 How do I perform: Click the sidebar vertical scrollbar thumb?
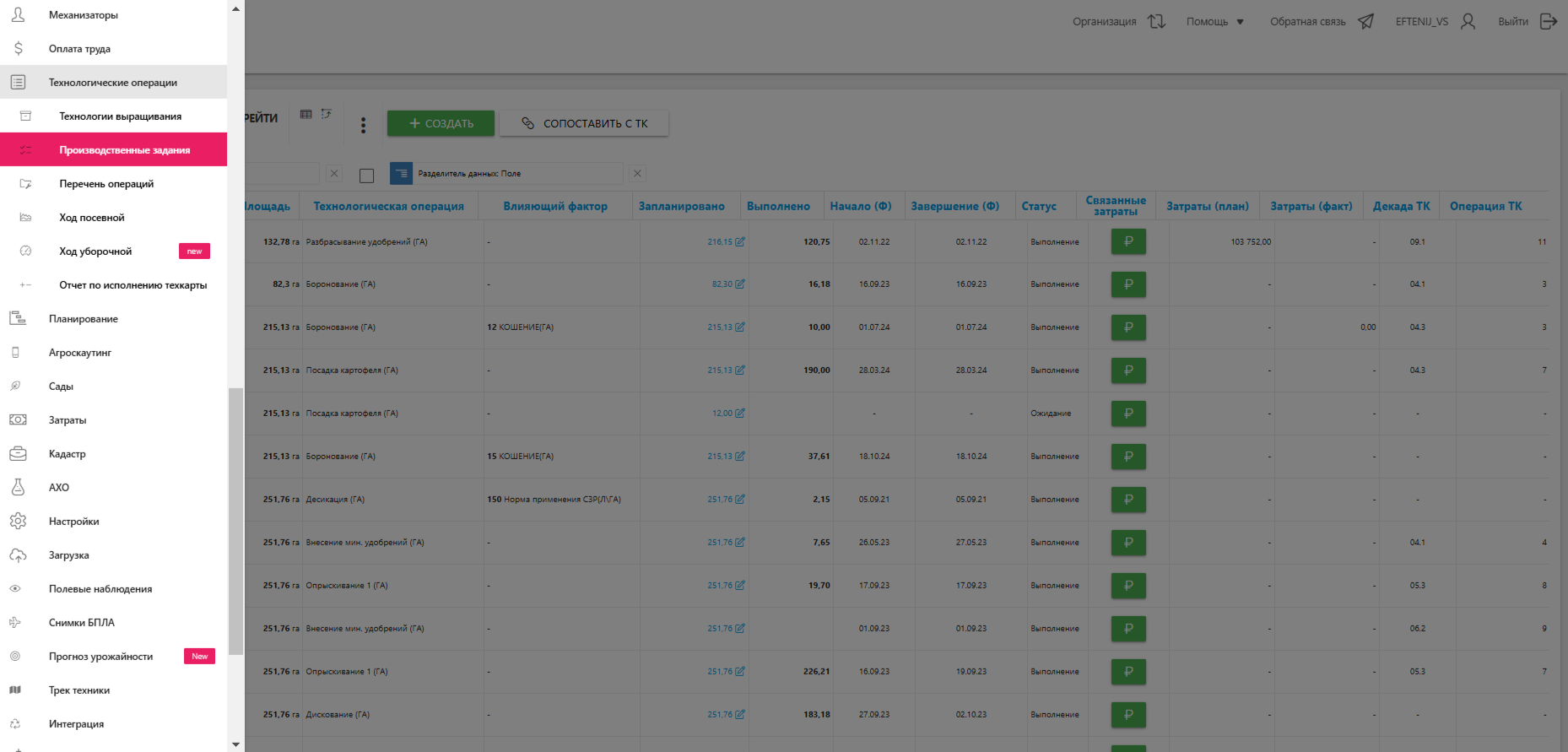[x=235, y=521]
